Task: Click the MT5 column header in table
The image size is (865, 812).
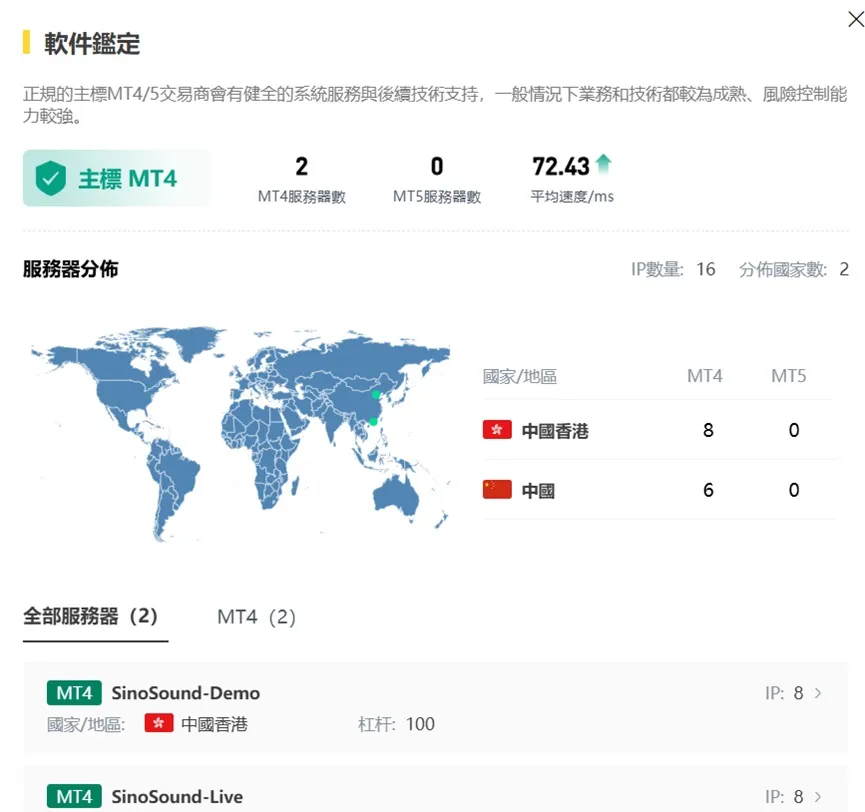Action: coord(788,376)
